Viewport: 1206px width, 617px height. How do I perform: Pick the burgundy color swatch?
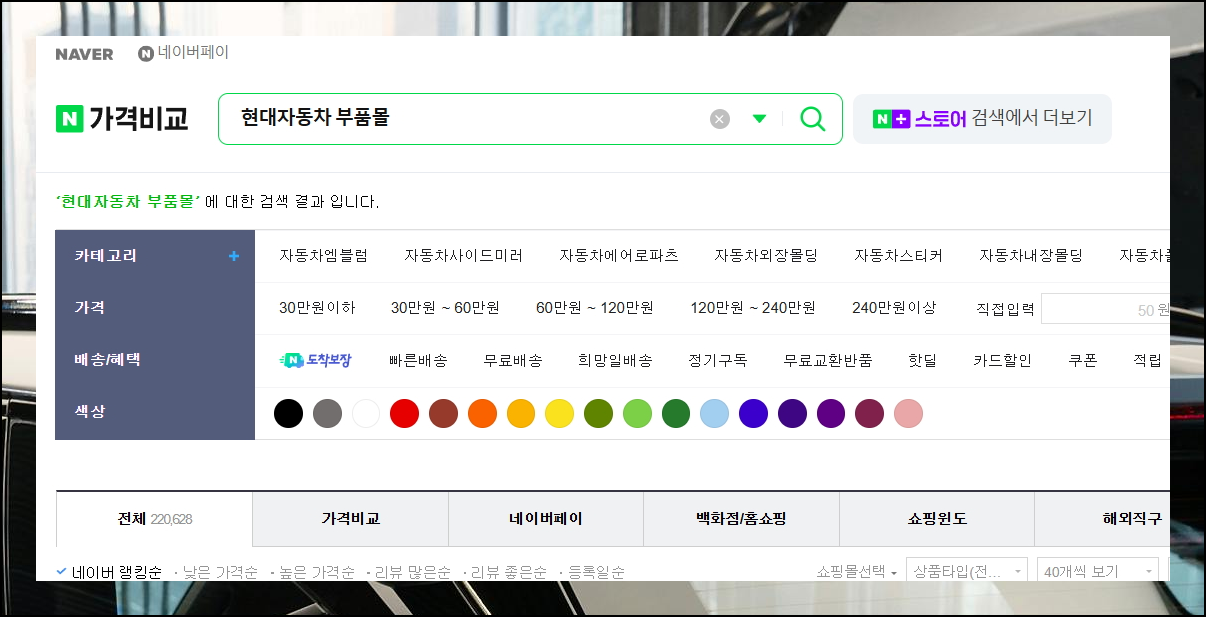click(869, 413)
